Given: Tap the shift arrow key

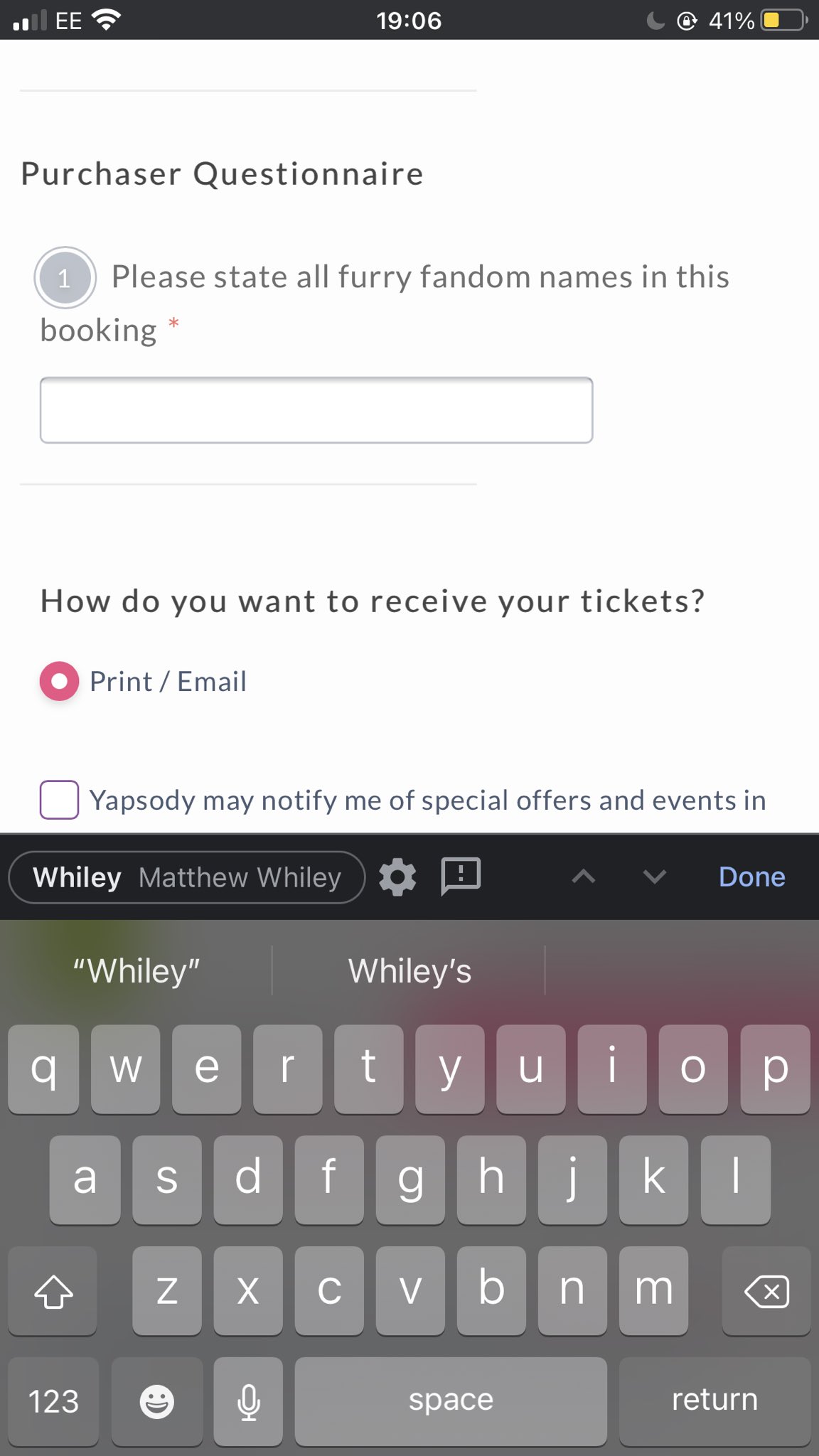Looking at the screenshot, I should (53, 1290).
